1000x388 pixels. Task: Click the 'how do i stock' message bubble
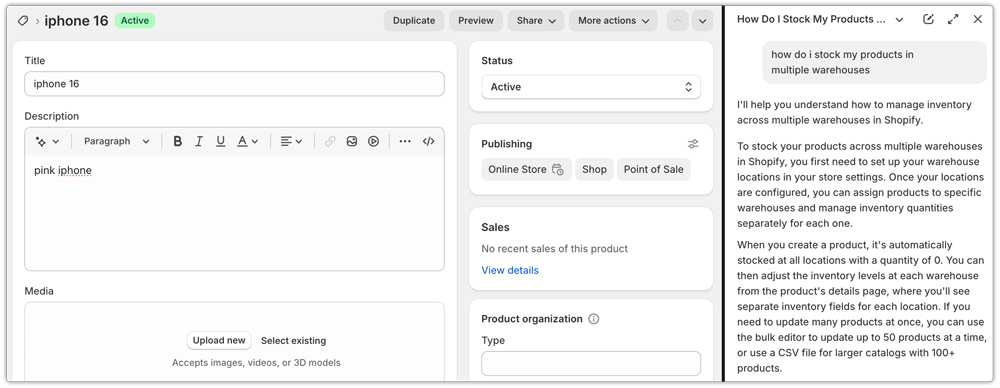click(x=874, y=62)
